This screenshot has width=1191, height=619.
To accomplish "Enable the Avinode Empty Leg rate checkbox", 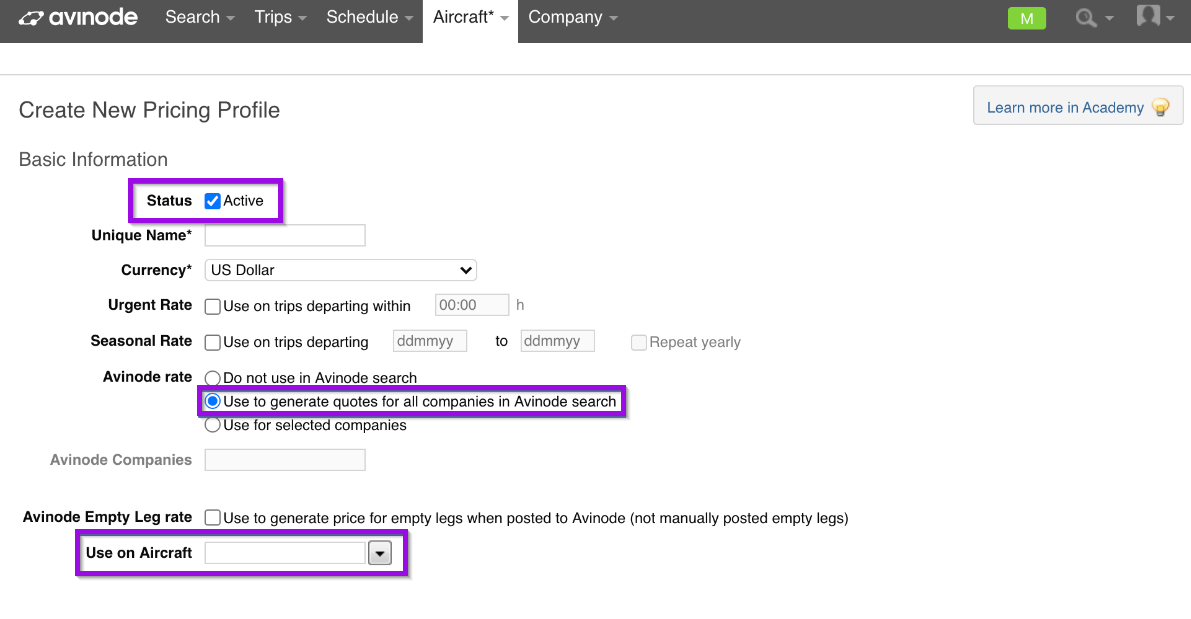I will [x=212, y=517].
